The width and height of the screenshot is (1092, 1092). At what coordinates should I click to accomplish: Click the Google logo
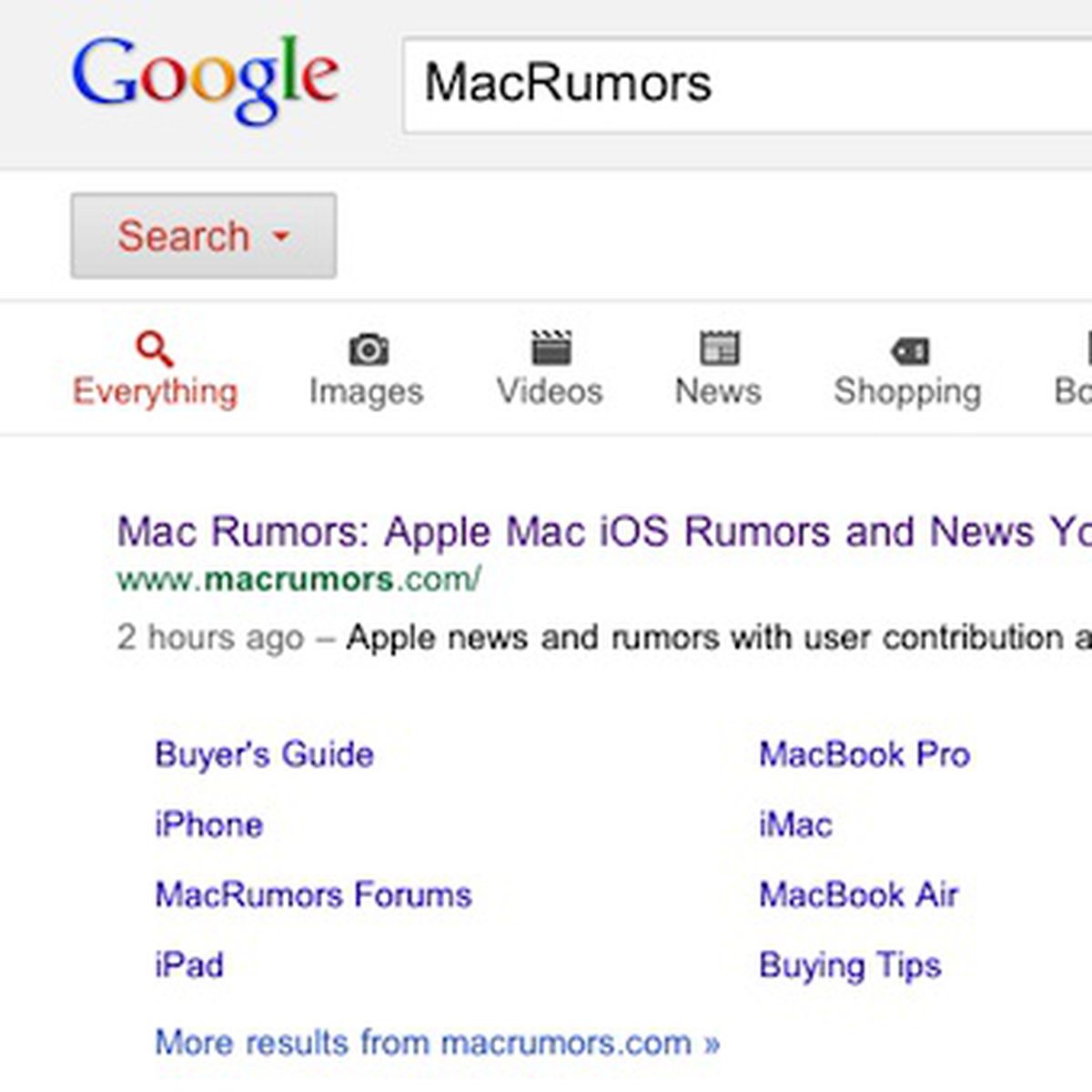tap(206, 80)
